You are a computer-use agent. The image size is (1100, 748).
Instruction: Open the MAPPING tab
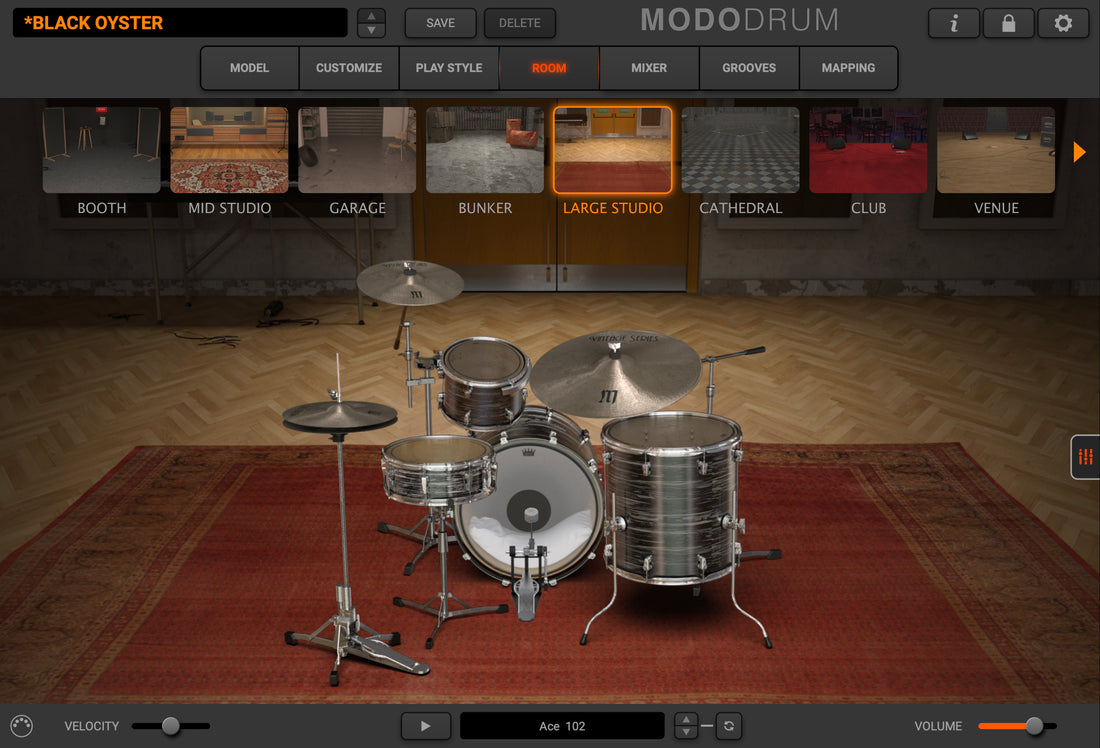[x=848, y=68]
